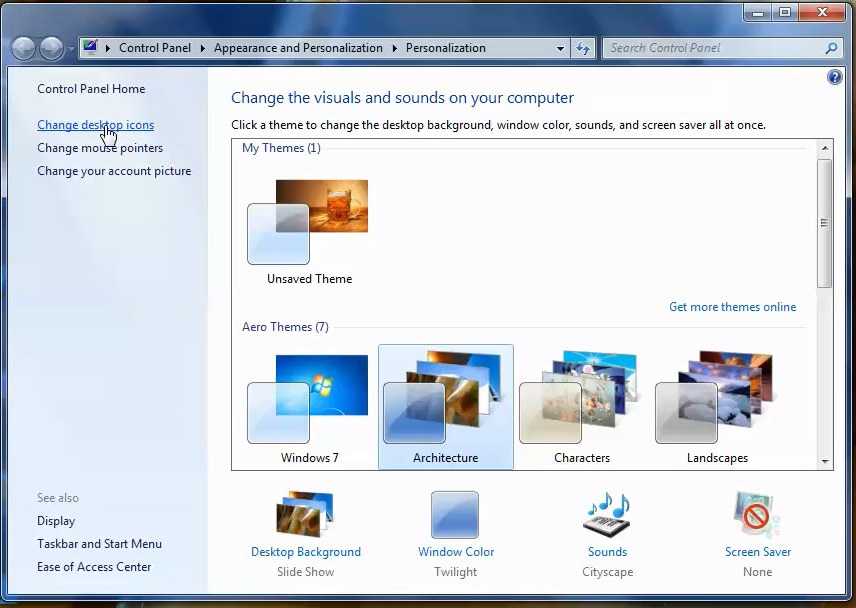The height and width of the screenshot is (608, 856).
Task: Click the theme list scrollbar thumb
Action: pyautogui.click(x=824, y=223)
